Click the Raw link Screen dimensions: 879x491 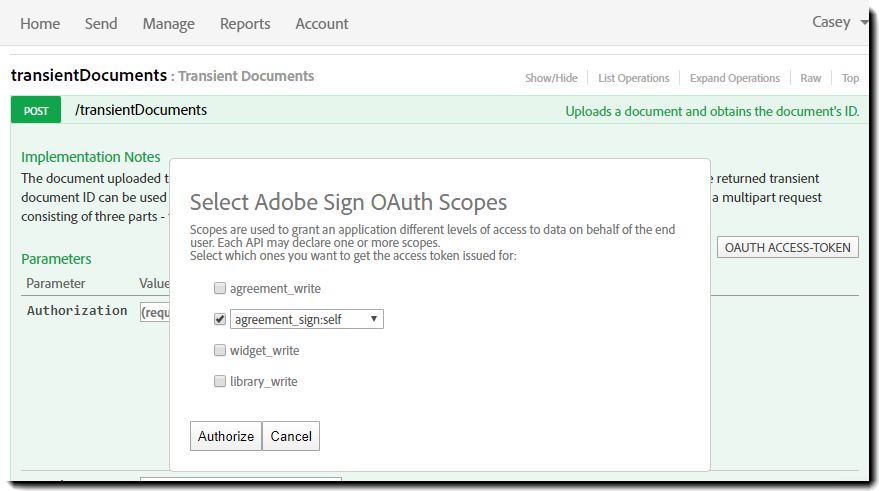tap(811, 78)
